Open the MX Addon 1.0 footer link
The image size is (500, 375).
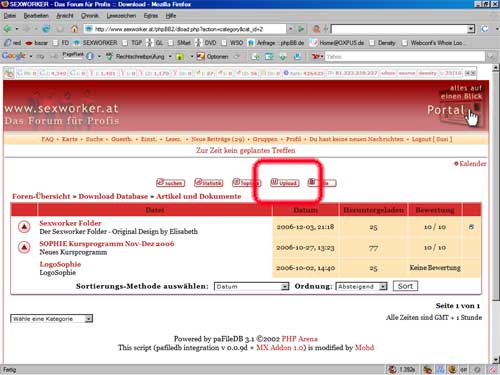coord(279,348)
